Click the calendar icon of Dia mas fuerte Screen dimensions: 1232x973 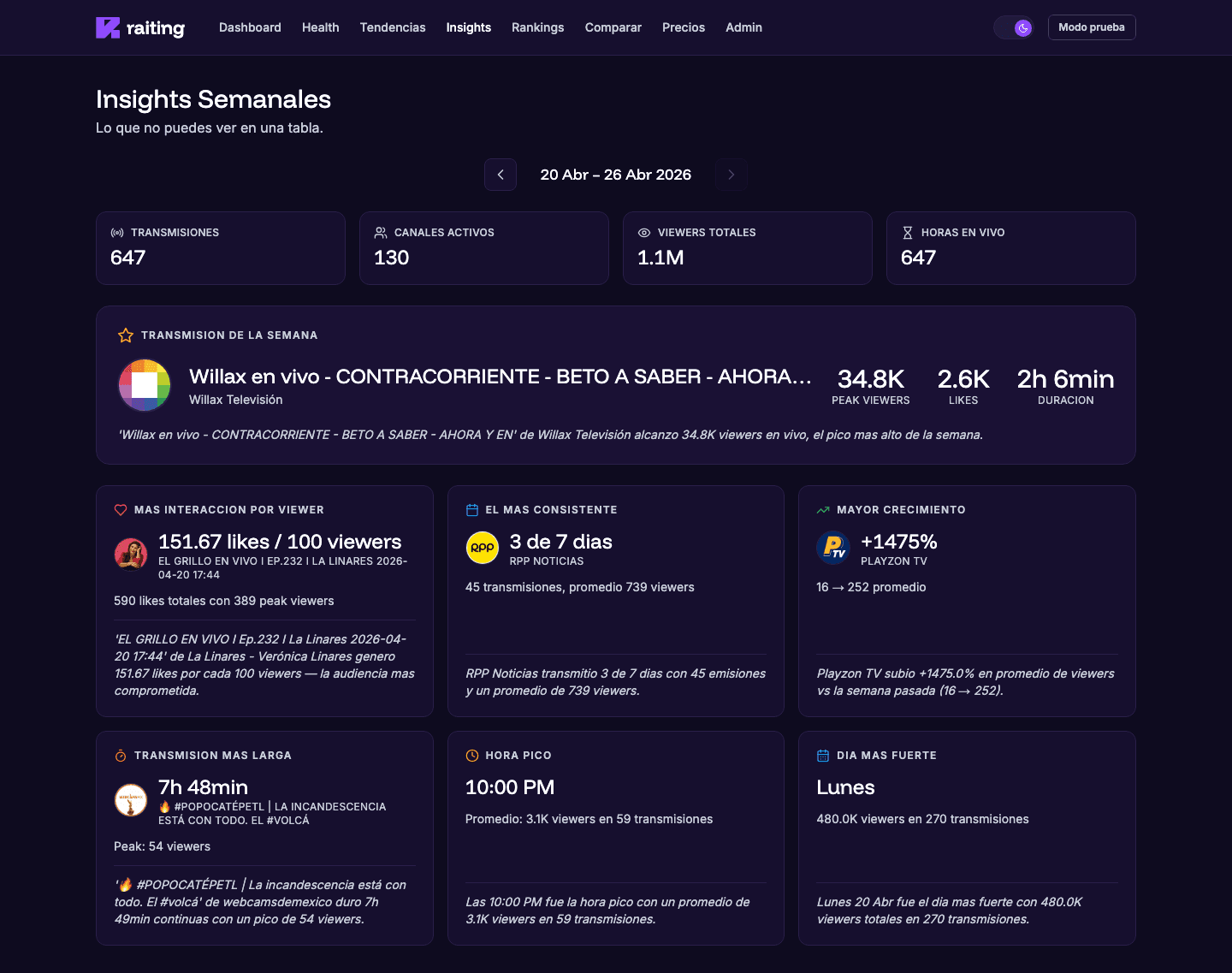pyautogui.click(x=823, y=756)
